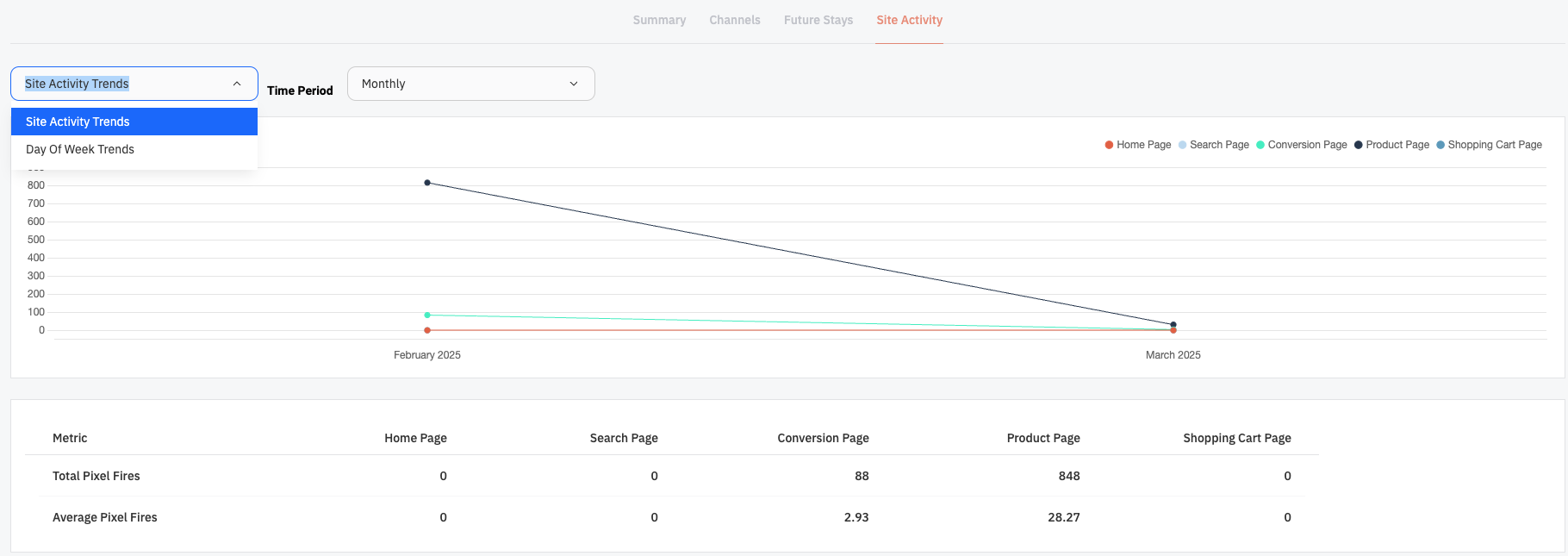Switch to the Summary tab
The image size is (1568, 556).
659,20
